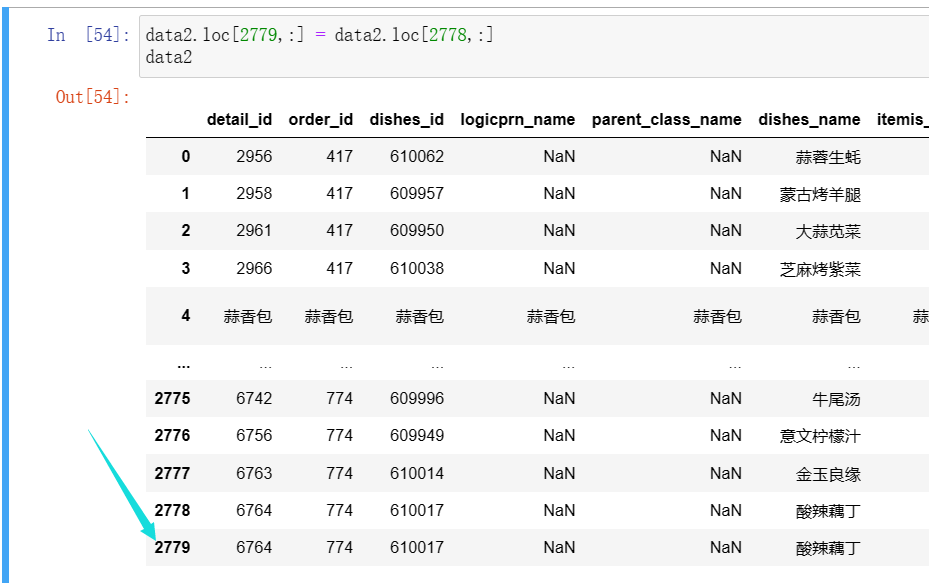Click dishes_id value 609996

coord(417,398)
